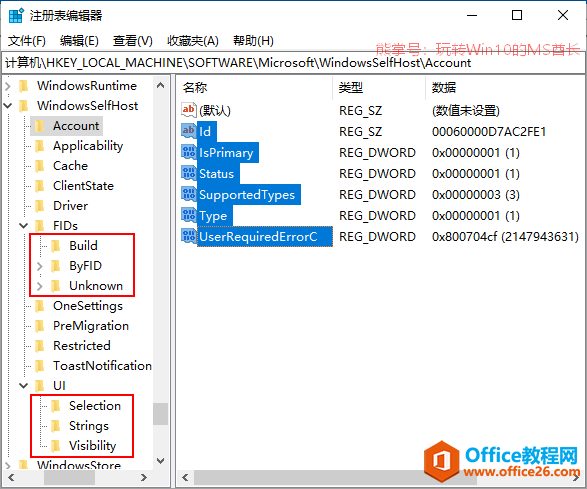Image resolution: width=587 pixels, height=489 pixels.
Task: Click the folder icon beside Selection
Action: (x=56, y=406)
